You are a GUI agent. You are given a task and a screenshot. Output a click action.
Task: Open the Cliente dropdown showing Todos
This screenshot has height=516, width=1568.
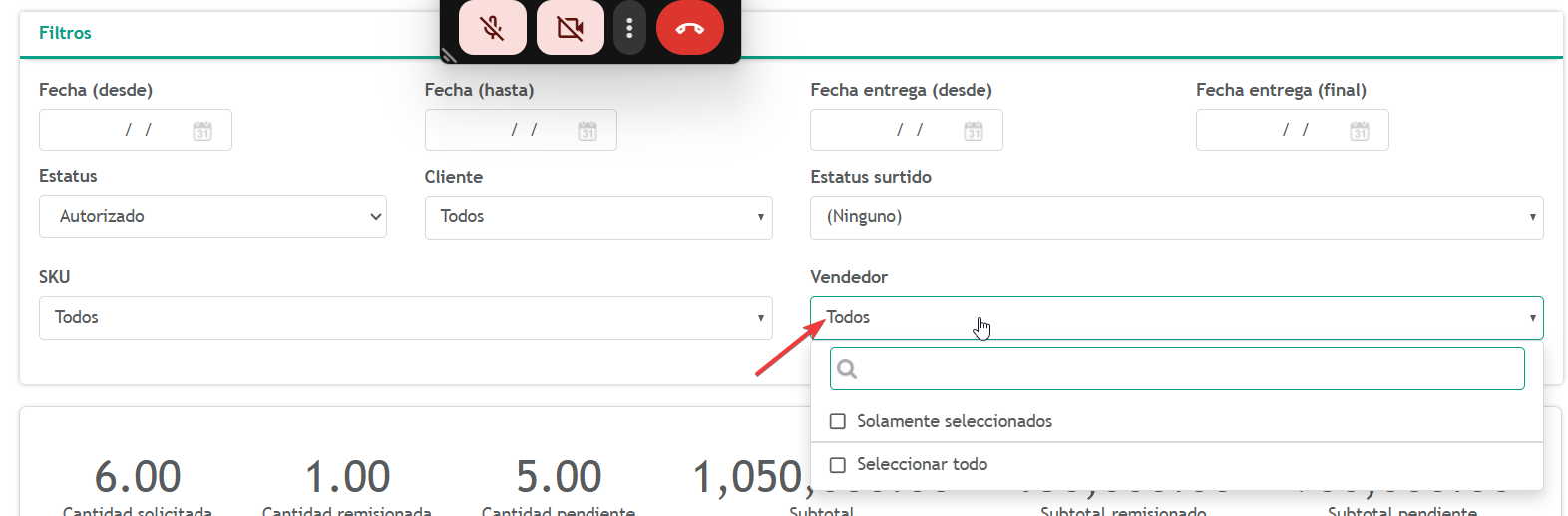pyautogui.click(x=598, y=217)
